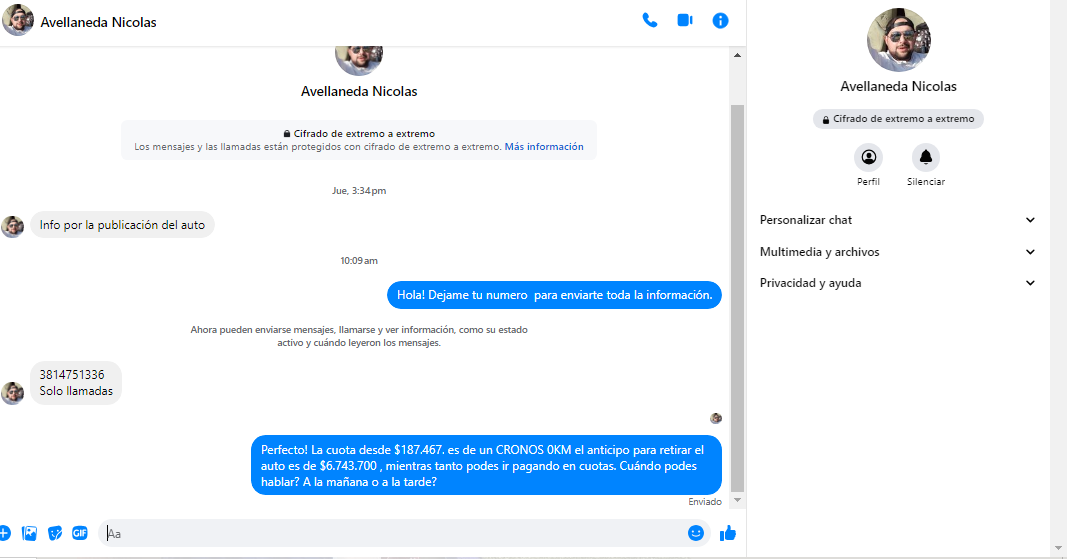Start a voice call with Avellaneda Nicolas

tap(650, 20)
